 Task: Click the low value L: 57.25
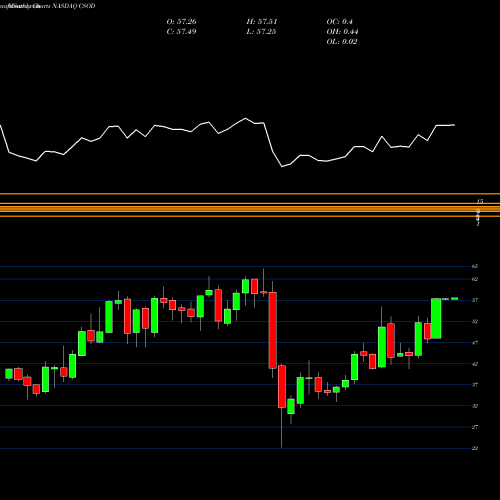(262, 32)
